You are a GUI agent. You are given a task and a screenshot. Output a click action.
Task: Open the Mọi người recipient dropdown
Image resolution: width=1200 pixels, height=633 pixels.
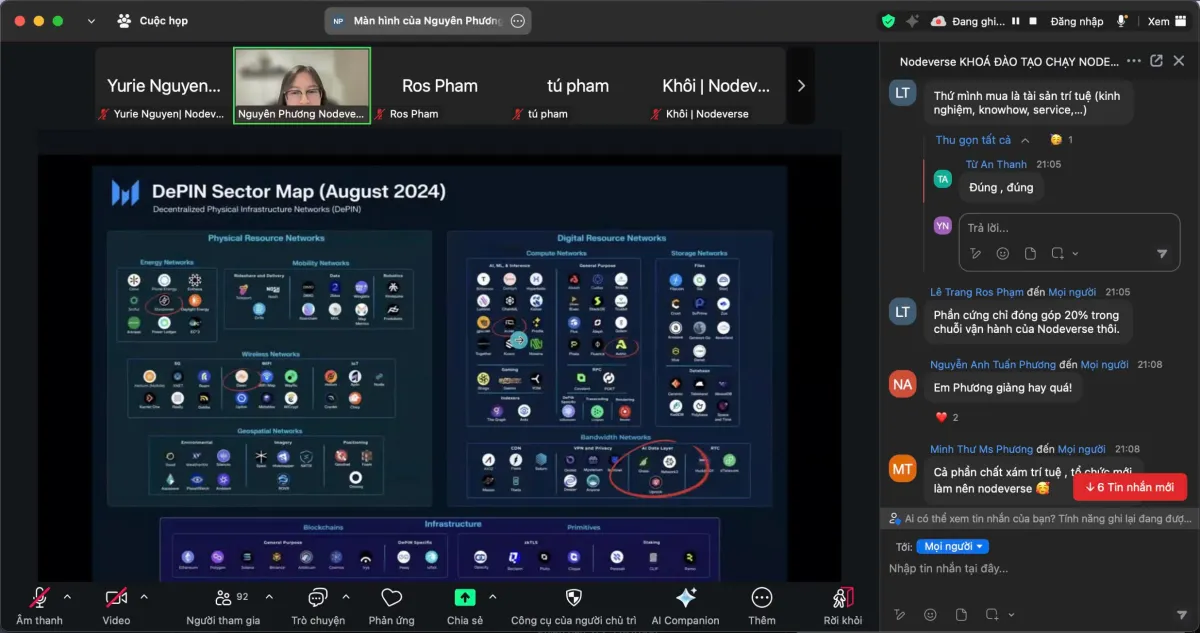(952, 546)
